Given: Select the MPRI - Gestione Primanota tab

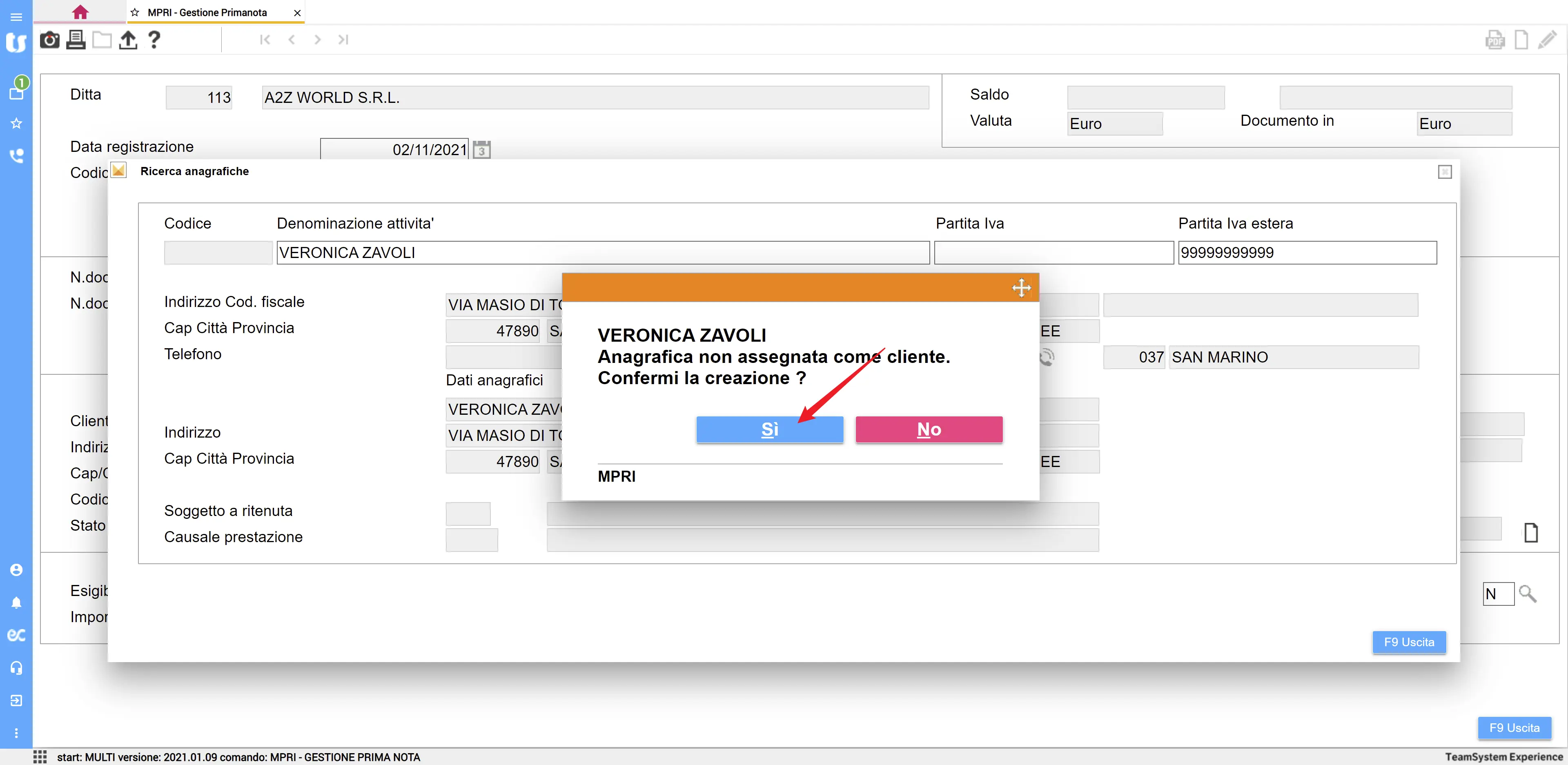Looking at the screenshot, I should click(207, 13).
